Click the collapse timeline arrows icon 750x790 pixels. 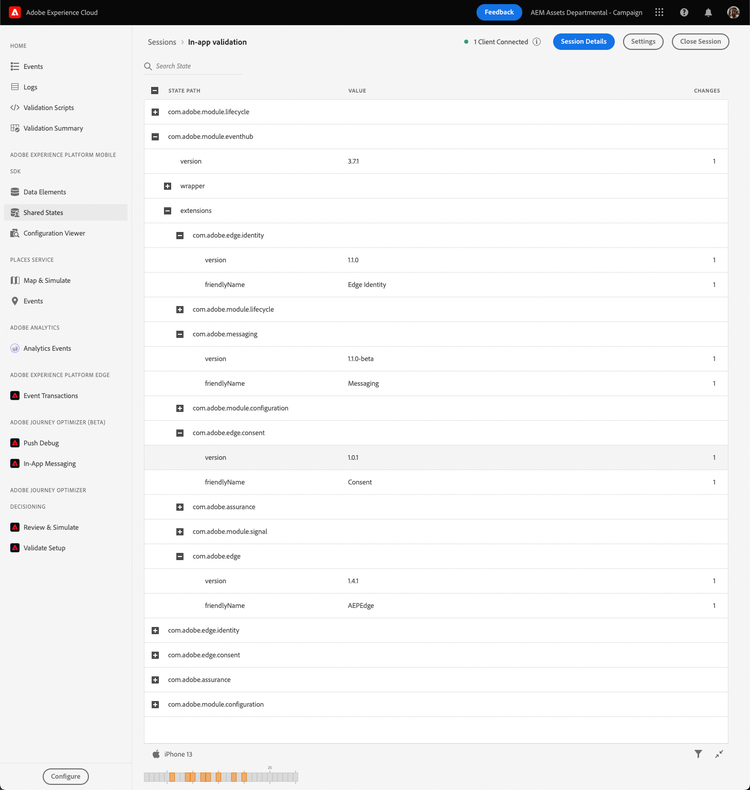[719, 754]
